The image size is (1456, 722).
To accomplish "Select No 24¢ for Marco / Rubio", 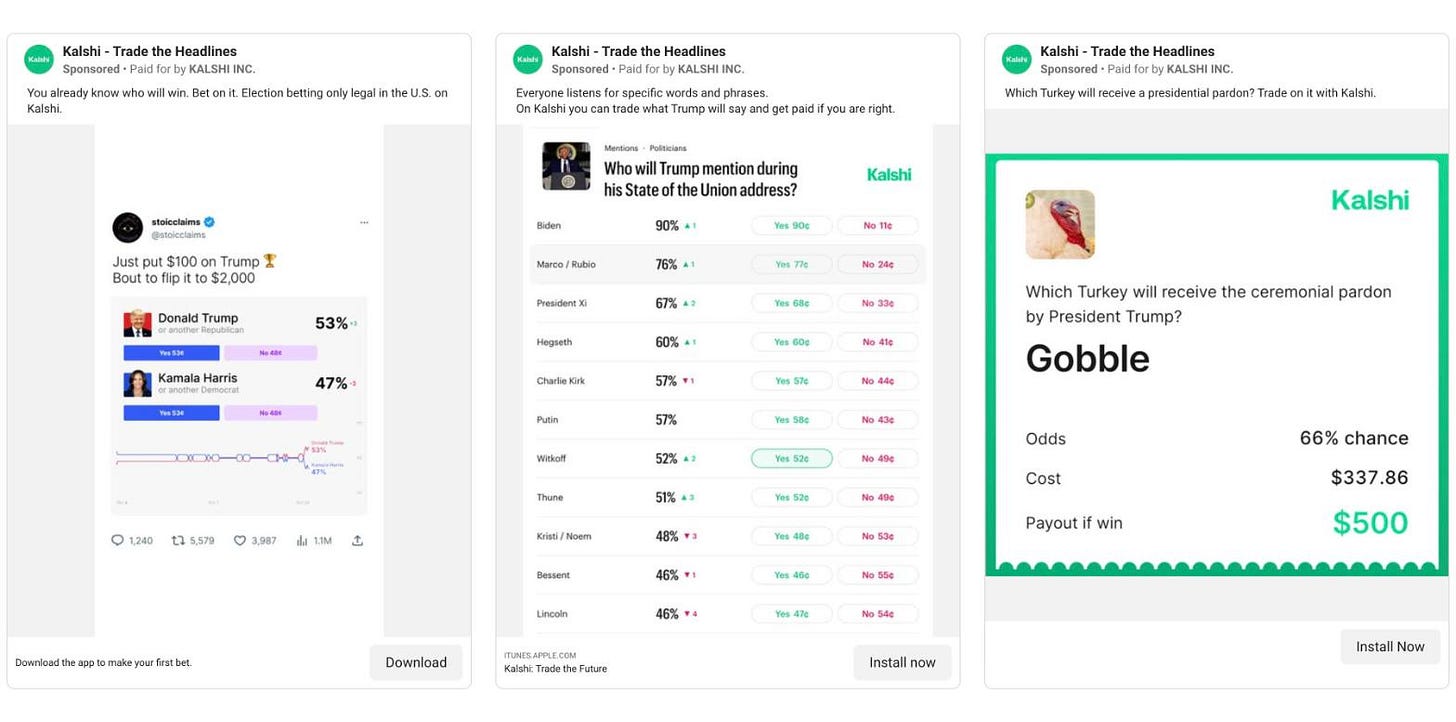I will point(878,265).
